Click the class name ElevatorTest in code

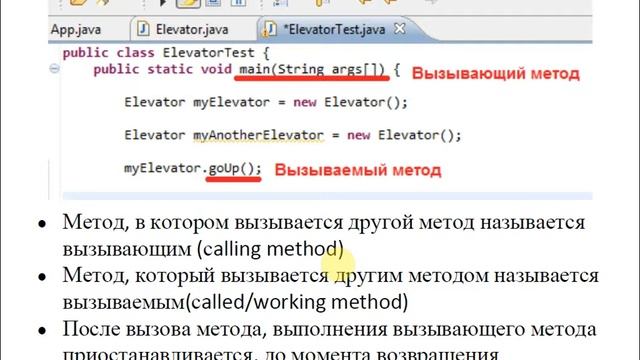coord(209,53)
